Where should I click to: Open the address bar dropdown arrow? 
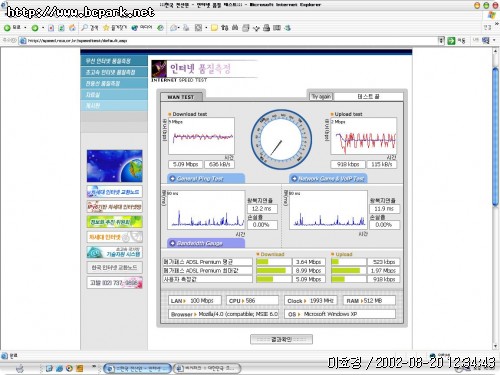coord(441,41)
